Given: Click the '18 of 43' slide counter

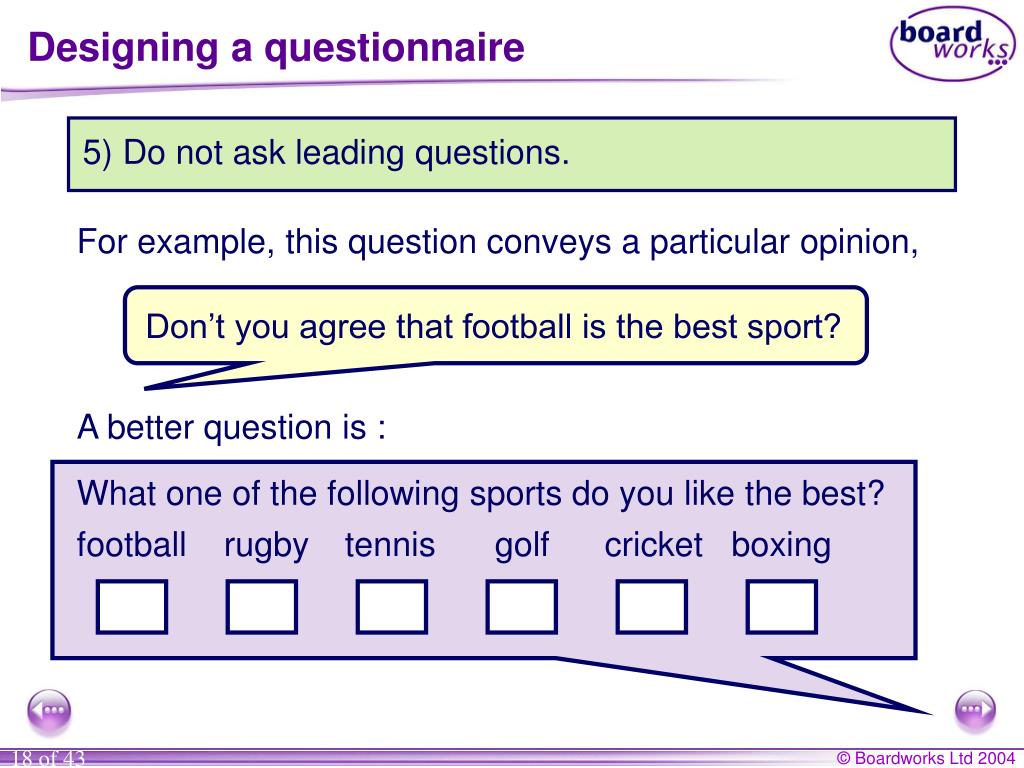Looking at the screenshot, I should pyautogui.click(x=48, y=758).
